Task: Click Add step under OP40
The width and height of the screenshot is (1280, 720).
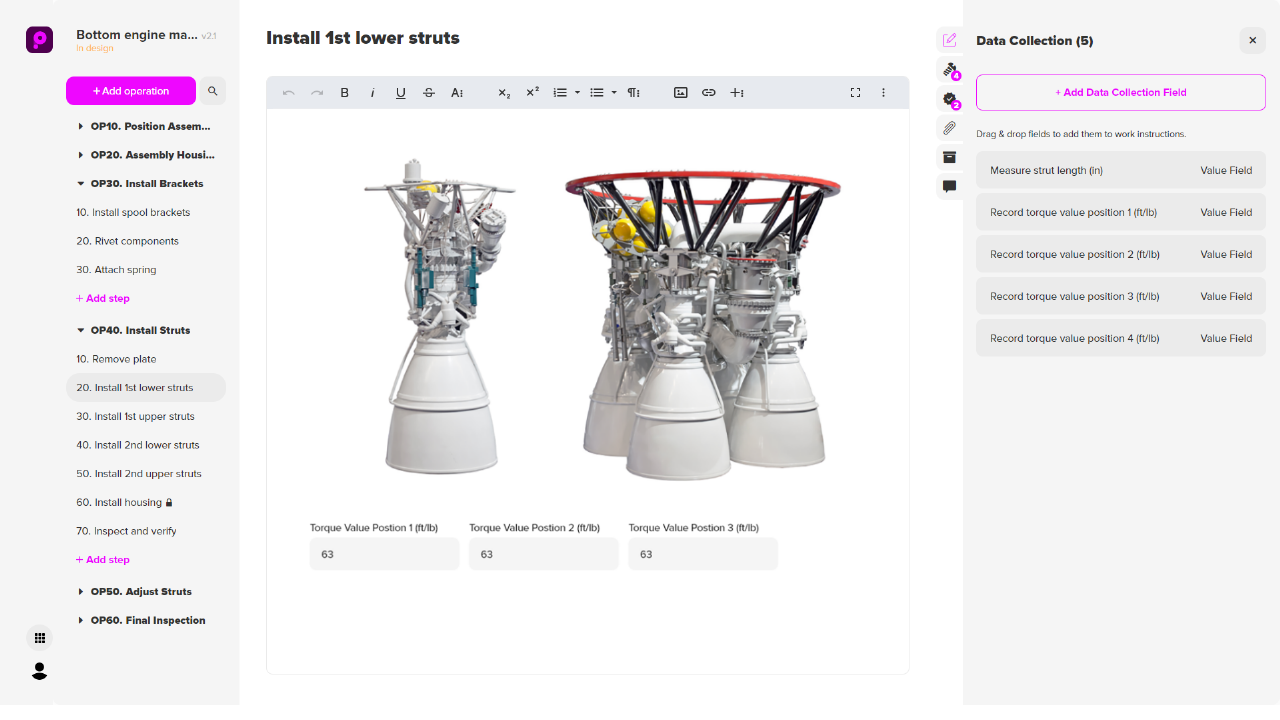Action: click(x=103, y=559)
